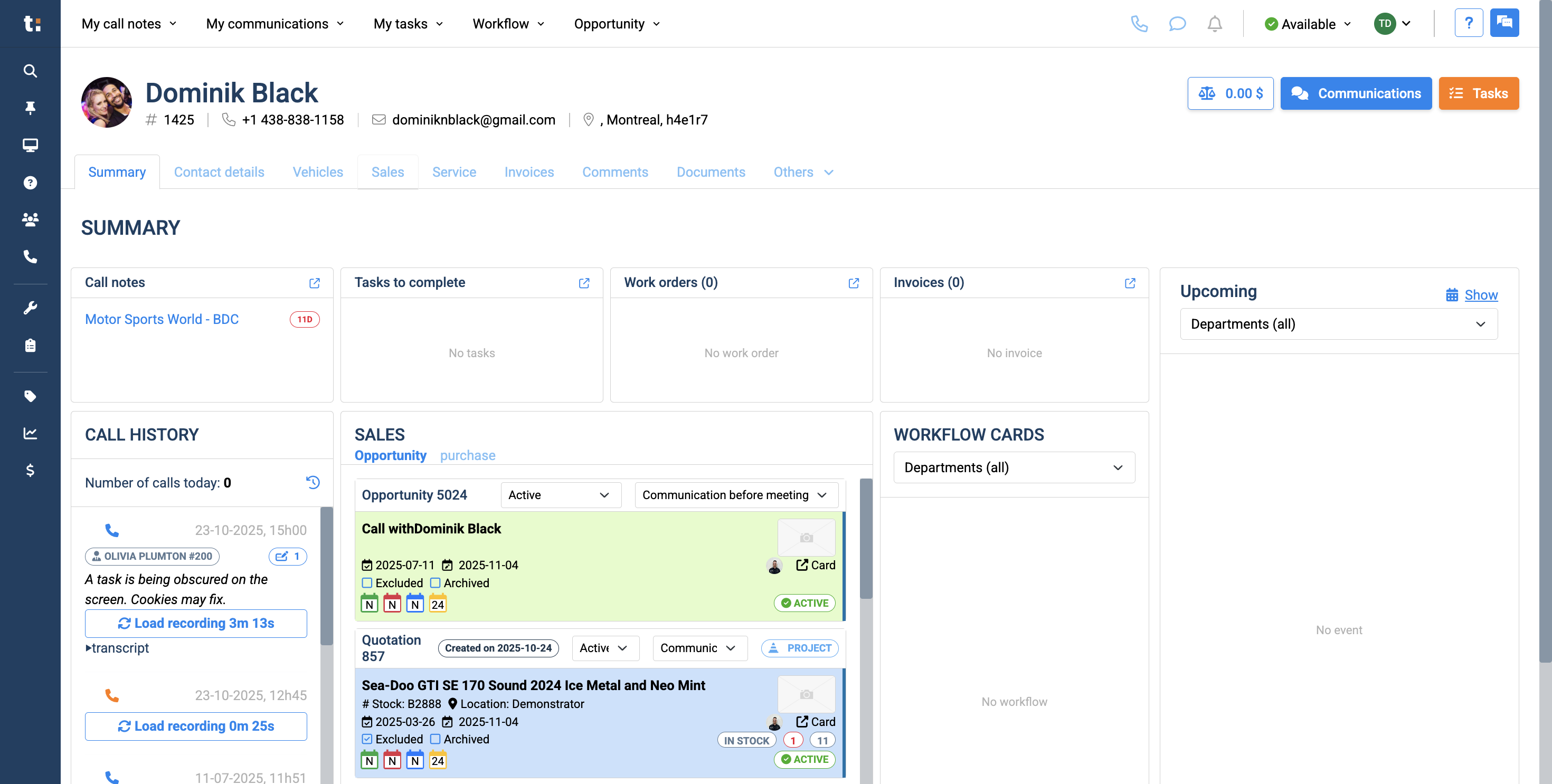Image resolution: width=1552 pixels, height=784 pixels.
Task: Uncheck Excluded on the Sea-Doo quotation
Action: [366, 740]
